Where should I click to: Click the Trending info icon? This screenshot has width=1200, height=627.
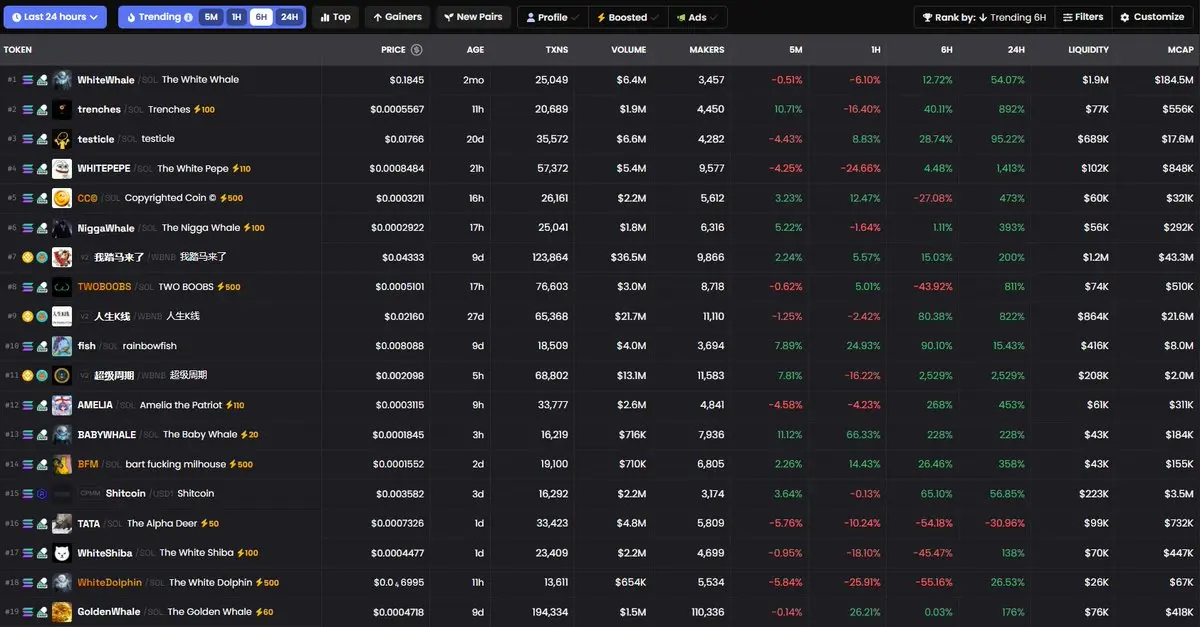(x=188, y=17)
